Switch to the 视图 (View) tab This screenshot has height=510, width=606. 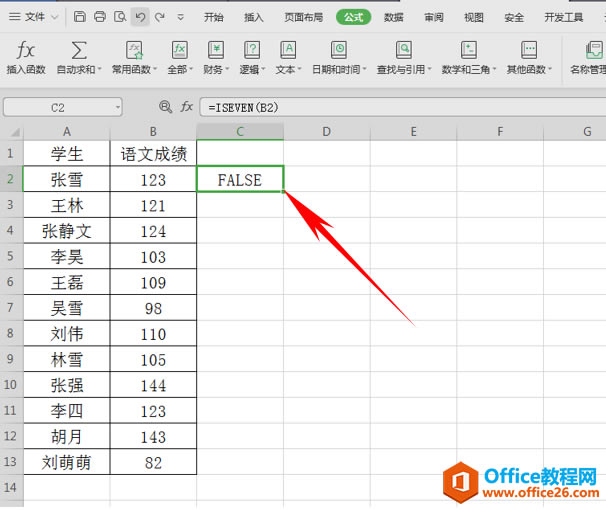tap(473, 17)
